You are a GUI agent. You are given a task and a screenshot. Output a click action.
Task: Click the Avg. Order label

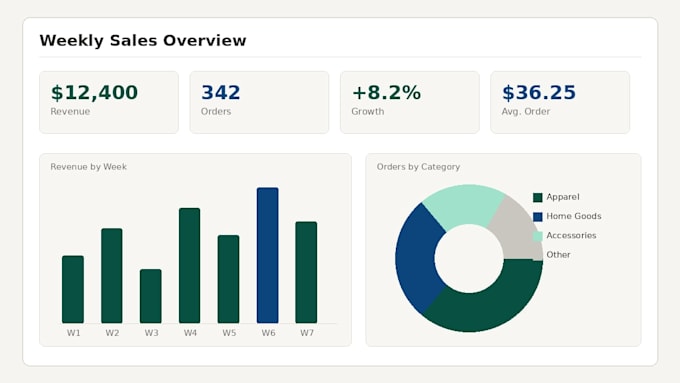526,111
